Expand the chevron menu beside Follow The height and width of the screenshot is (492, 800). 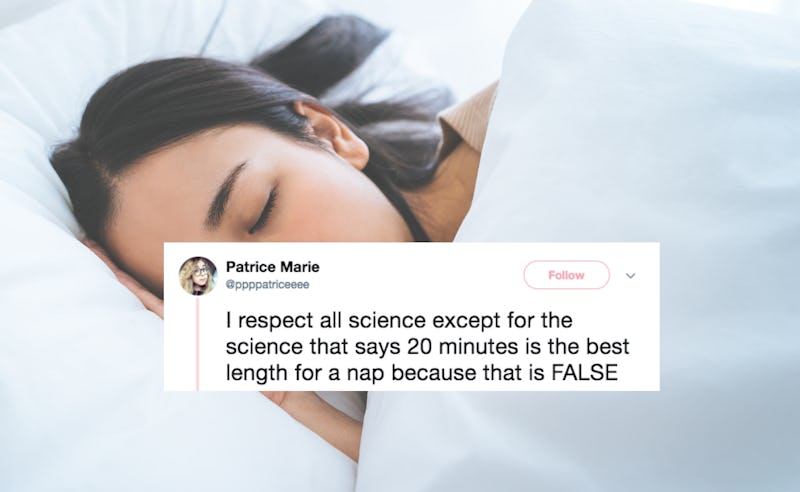[631, 276]
